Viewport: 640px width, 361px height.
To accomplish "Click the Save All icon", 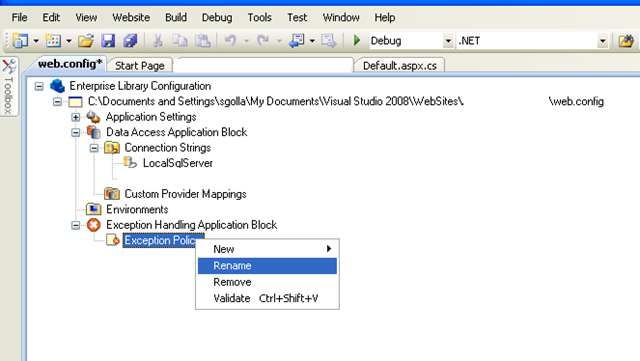I will [131, 40].
